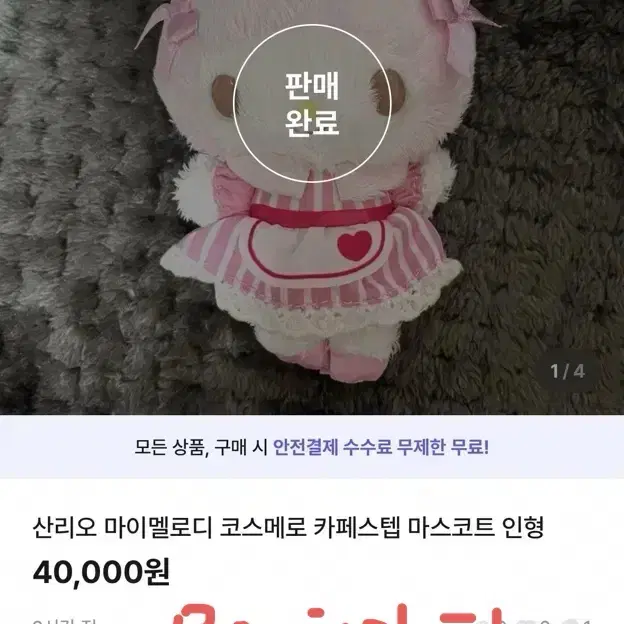Click the doll's pink shoes
This screenshot has height=624, width=624.
tap(338, 364)
